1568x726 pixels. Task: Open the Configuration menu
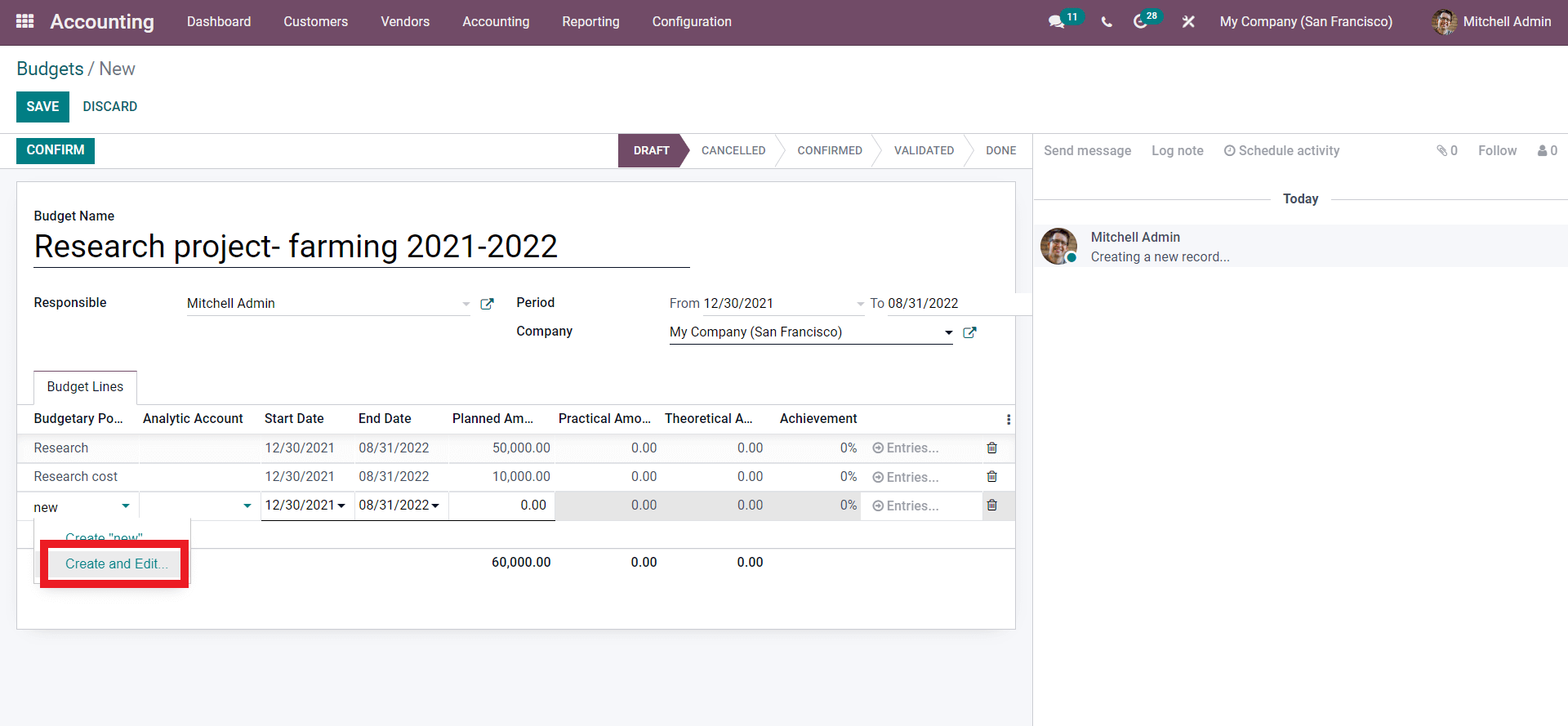692,22
